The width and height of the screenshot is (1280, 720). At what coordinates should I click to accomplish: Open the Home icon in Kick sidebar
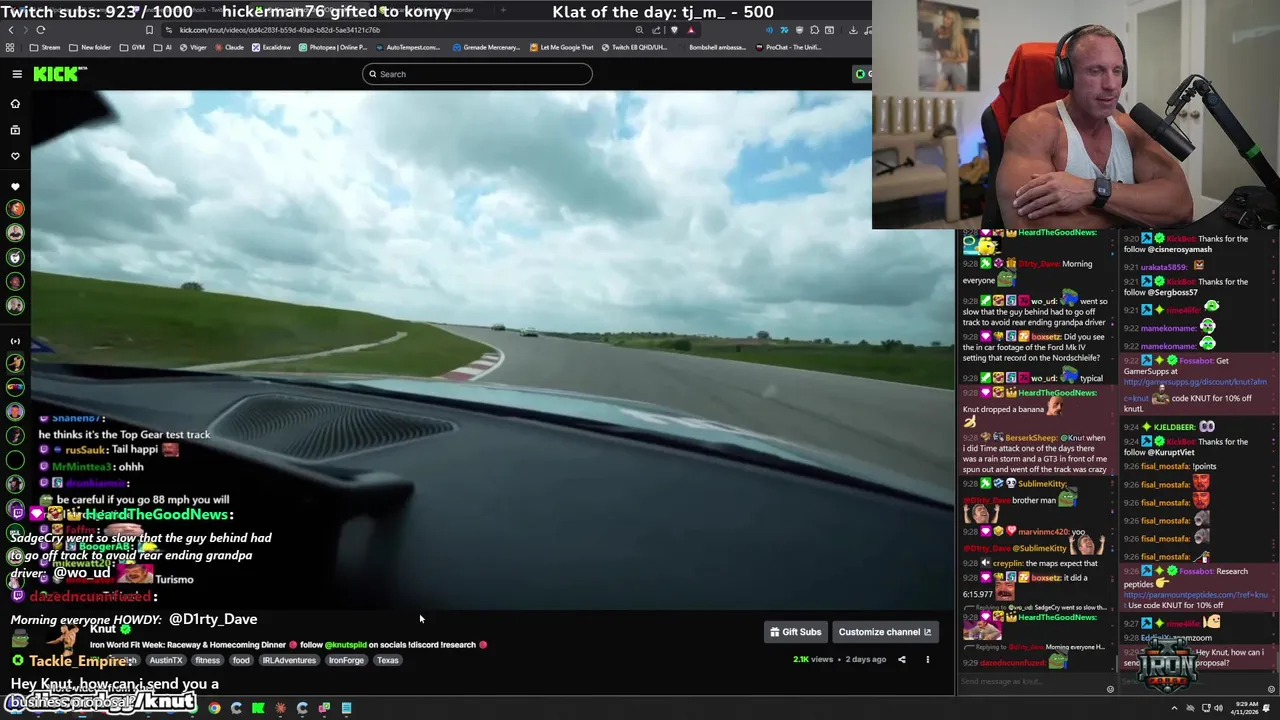tap(15, 104)
